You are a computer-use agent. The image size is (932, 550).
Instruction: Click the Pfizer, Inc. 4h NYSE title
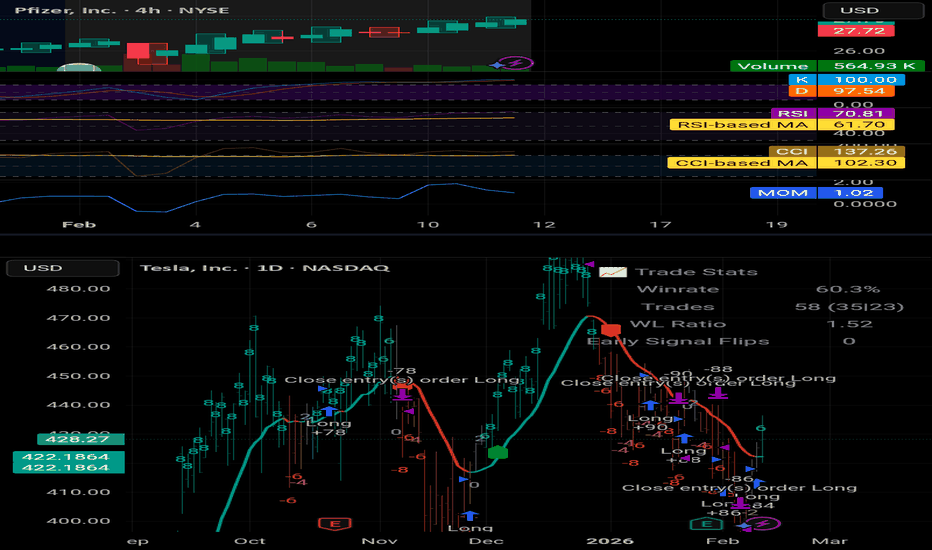pos(122,10)
